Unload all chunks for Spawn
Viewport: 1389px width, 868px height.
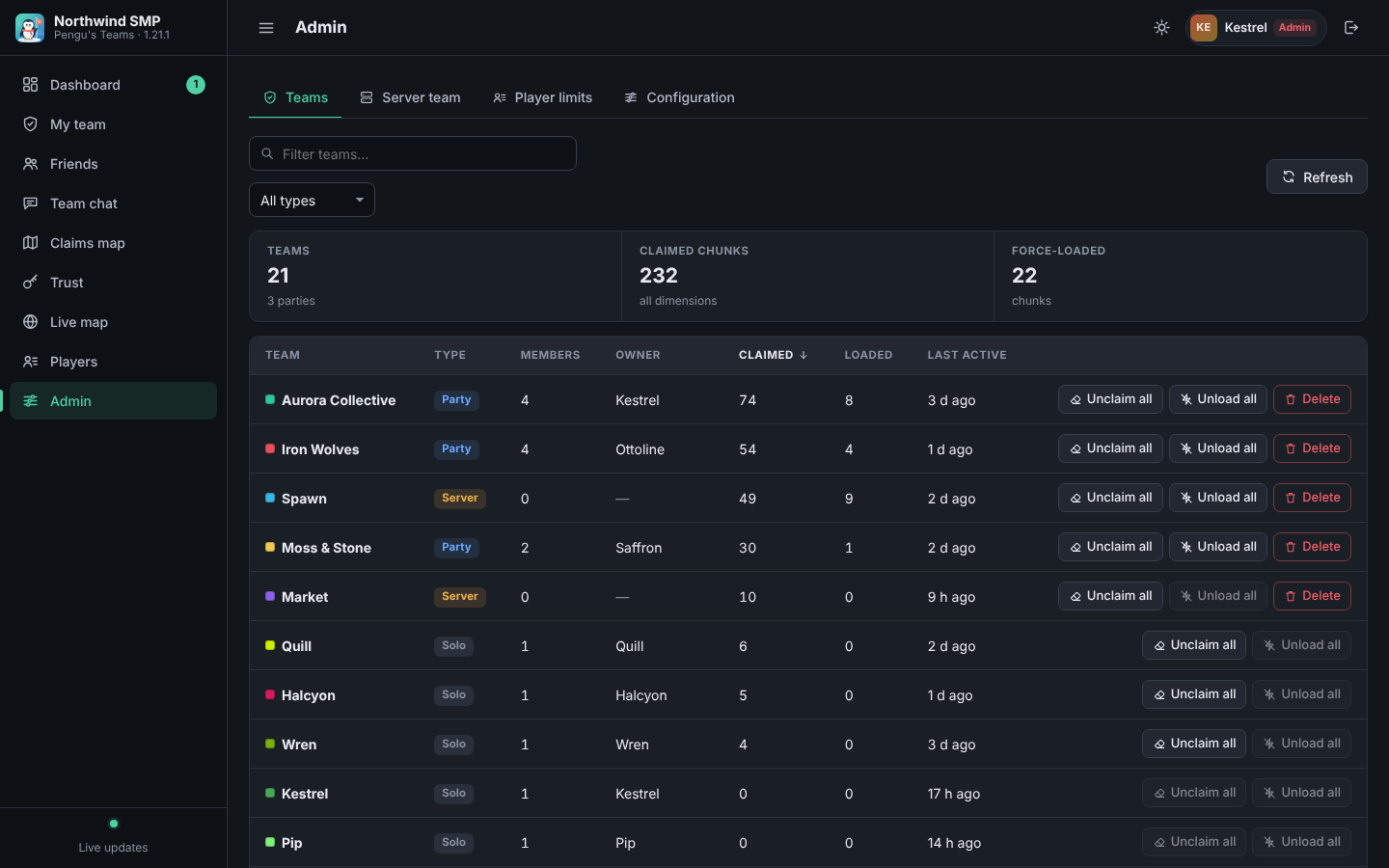tap(1219, 498)
